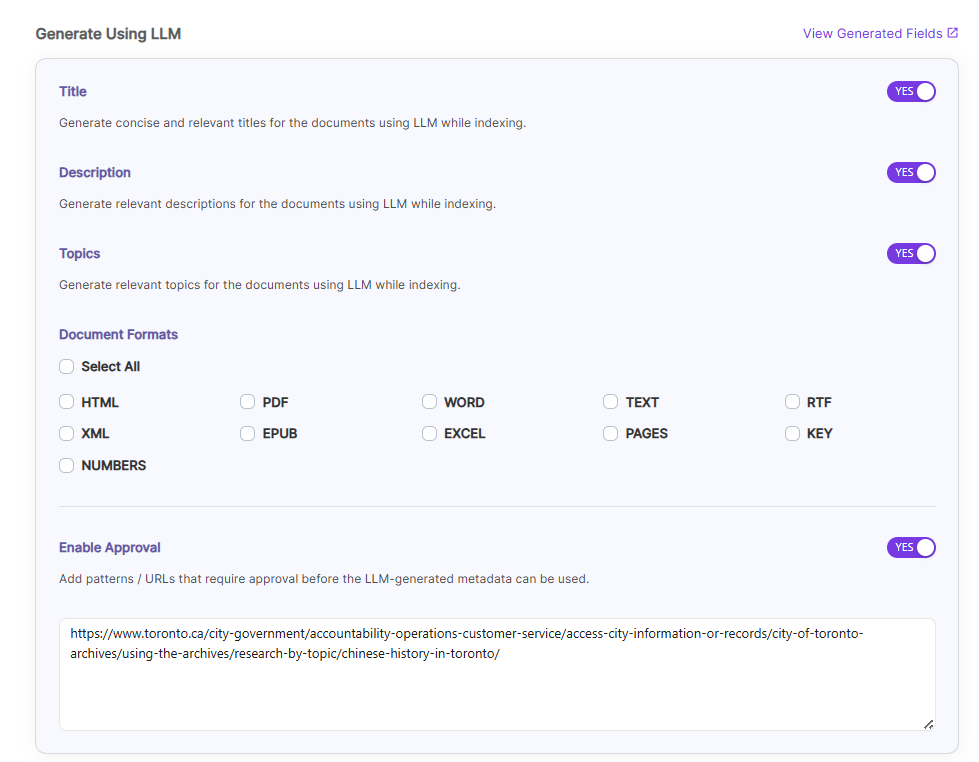Click the text area resize handle
Image resolution: width=979 pixels, height=762 pixels.
click(x=928, y=724)
